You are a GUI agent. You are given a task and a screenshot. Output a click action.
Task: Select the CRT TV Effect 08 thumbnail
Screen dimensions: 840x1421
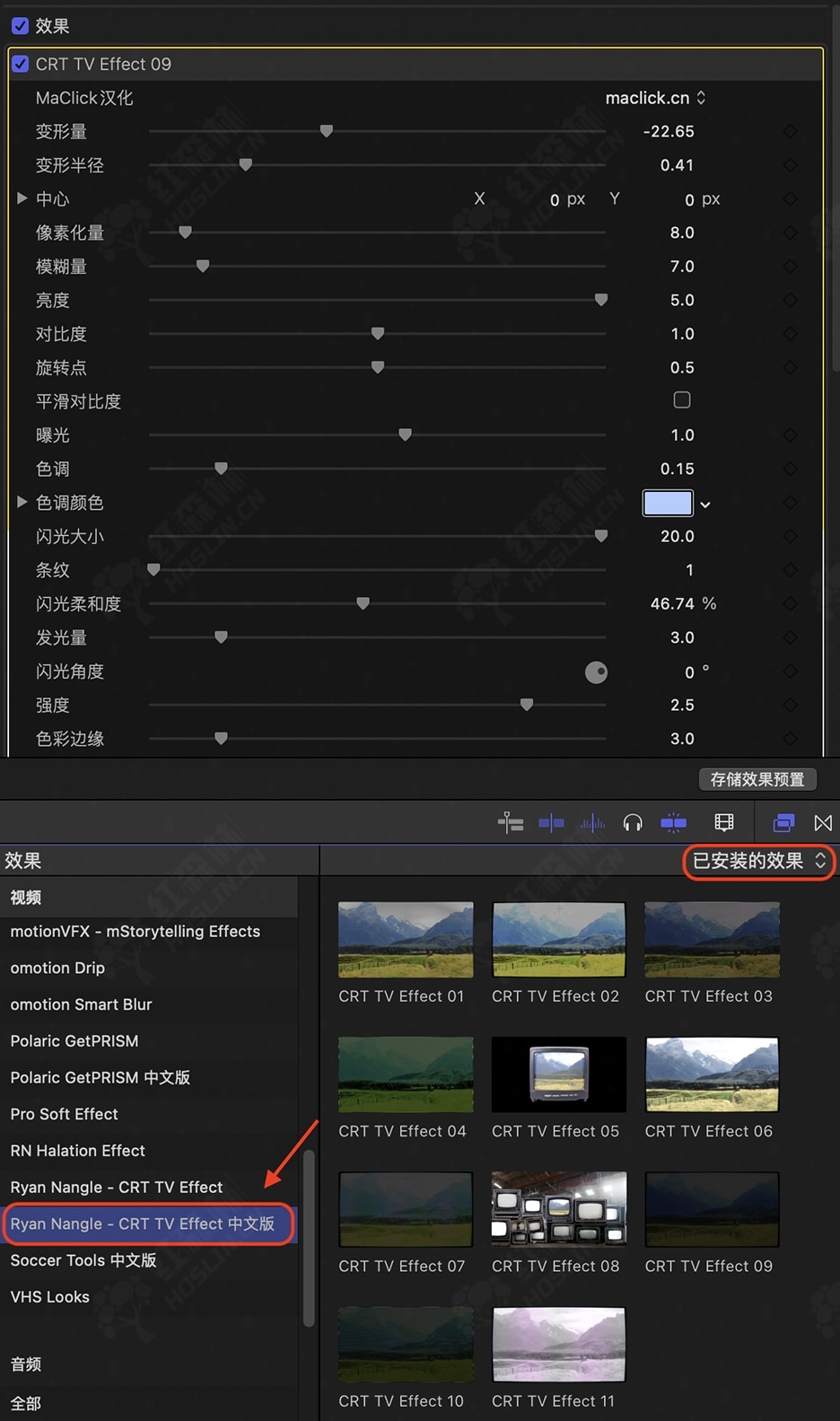(558, 1209)
